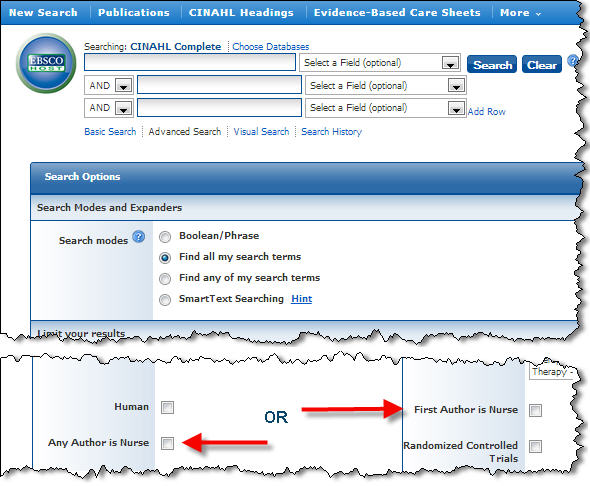Image resolution: width=590 pixels, height=486 pixels.
Task: Click the Add Row link
Action: point(487,112)
